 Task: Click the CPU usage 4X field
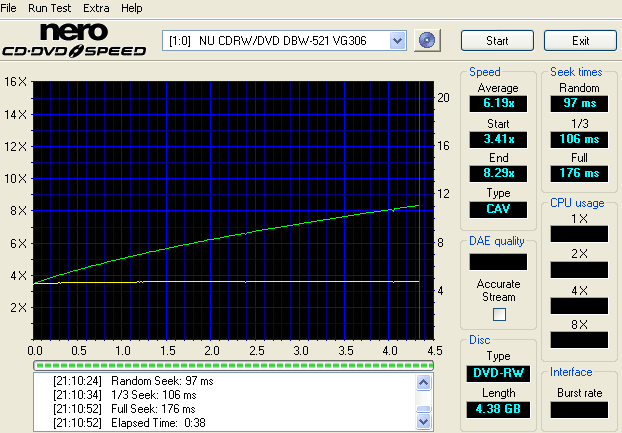tap(579, 306)
